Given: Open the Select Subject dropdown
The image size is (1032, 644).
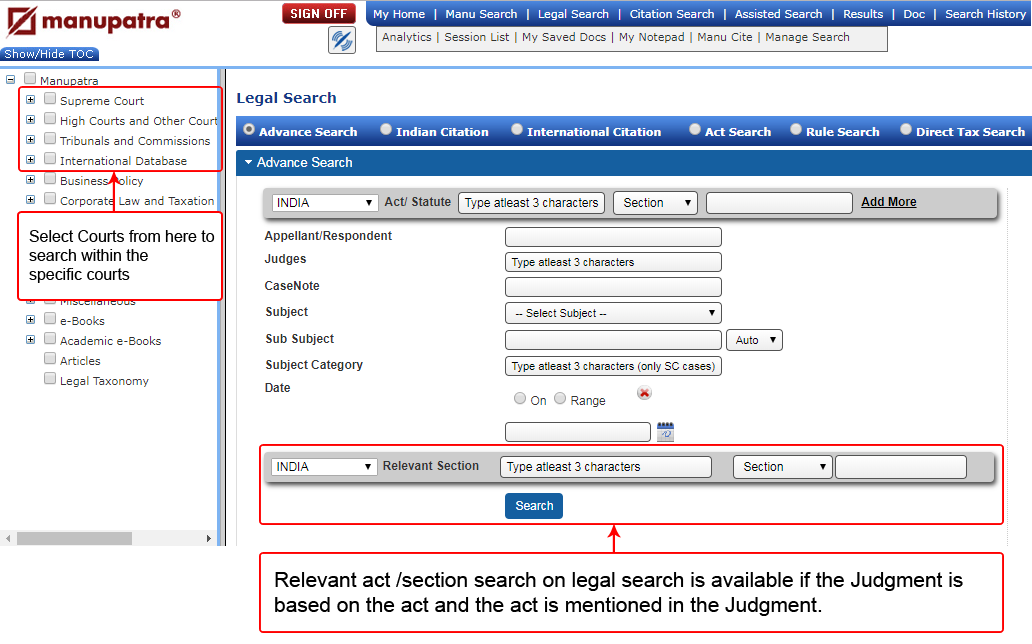Looking at the screenshot, I should click(612, 313).
